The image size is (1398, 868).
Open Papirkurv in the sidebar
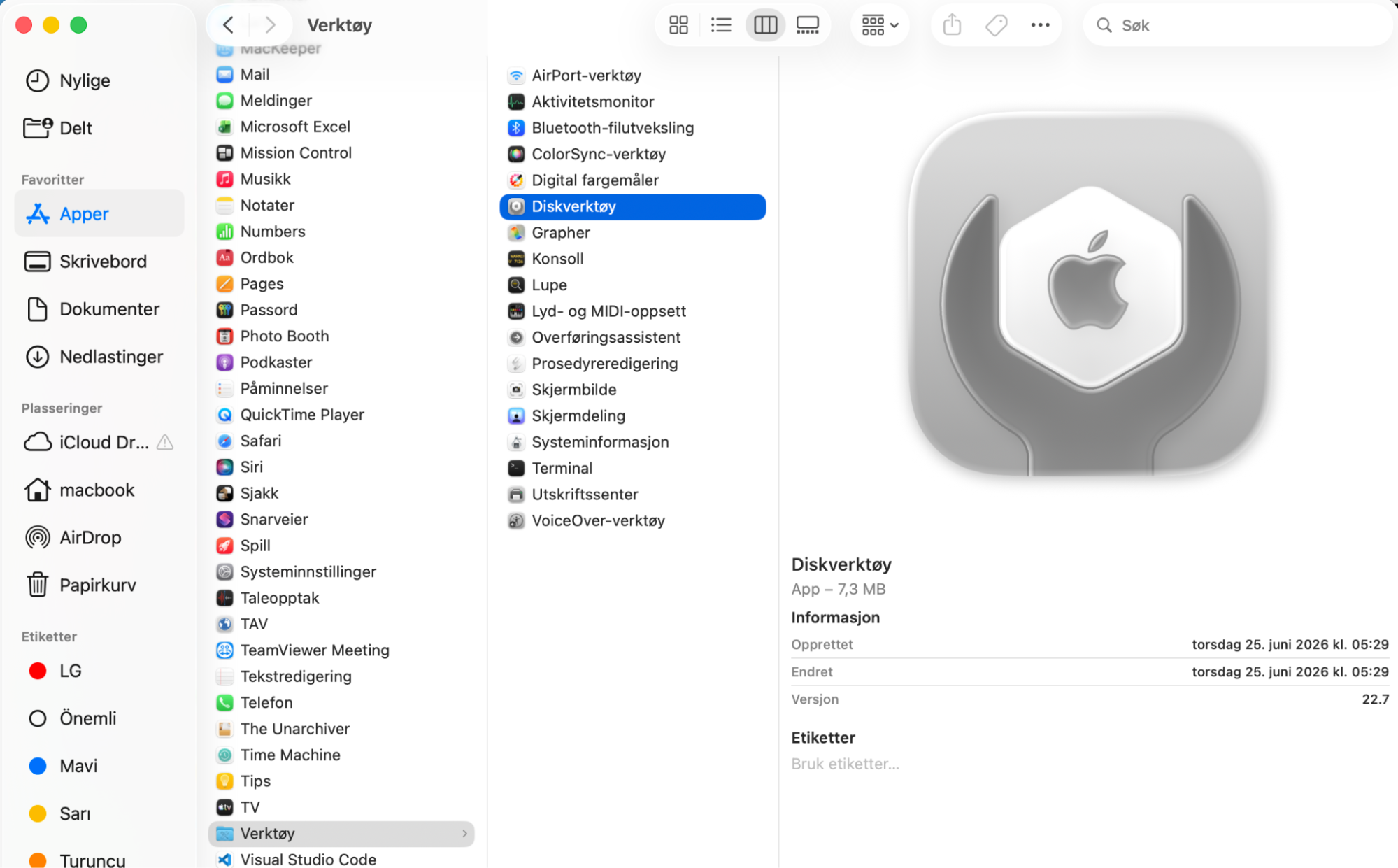99,585
